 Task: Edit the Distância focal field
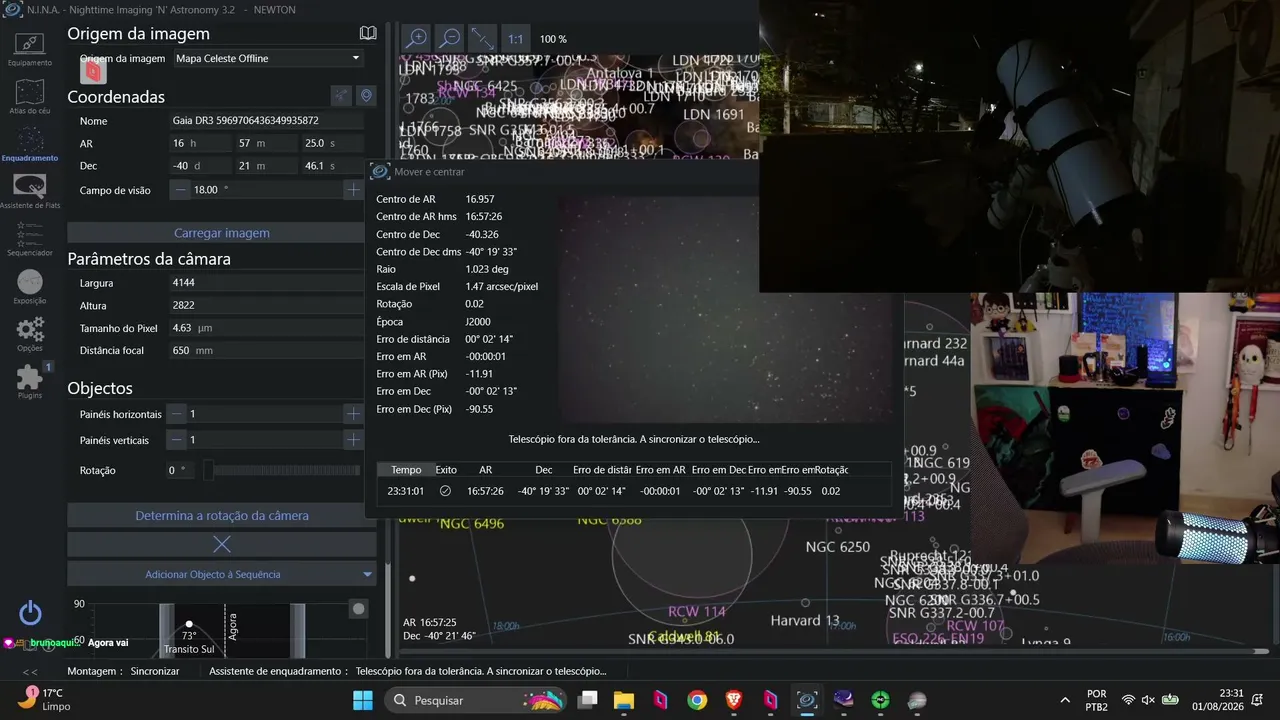266,351
